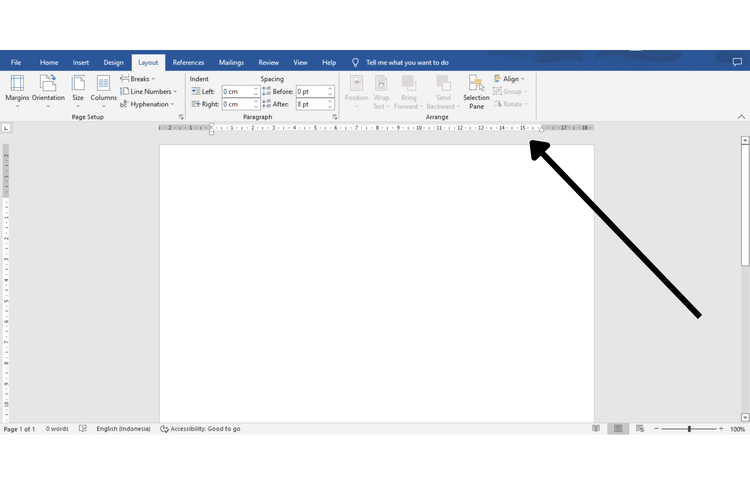Switch to the Review tab
The image size is (750, 500).
click(268, 62)
